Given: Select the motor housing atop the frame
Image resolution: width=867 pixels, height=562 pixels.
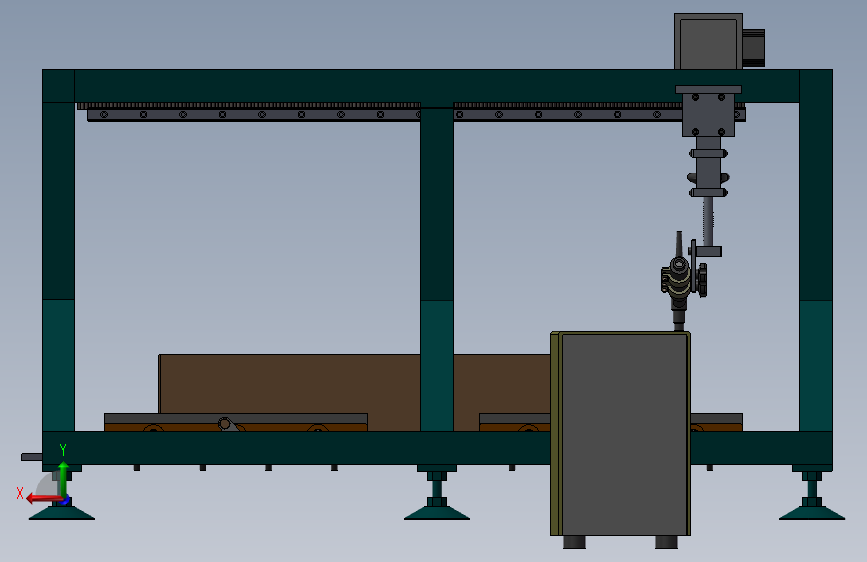Looking at the screenshot, I should (x=708, y=41).
